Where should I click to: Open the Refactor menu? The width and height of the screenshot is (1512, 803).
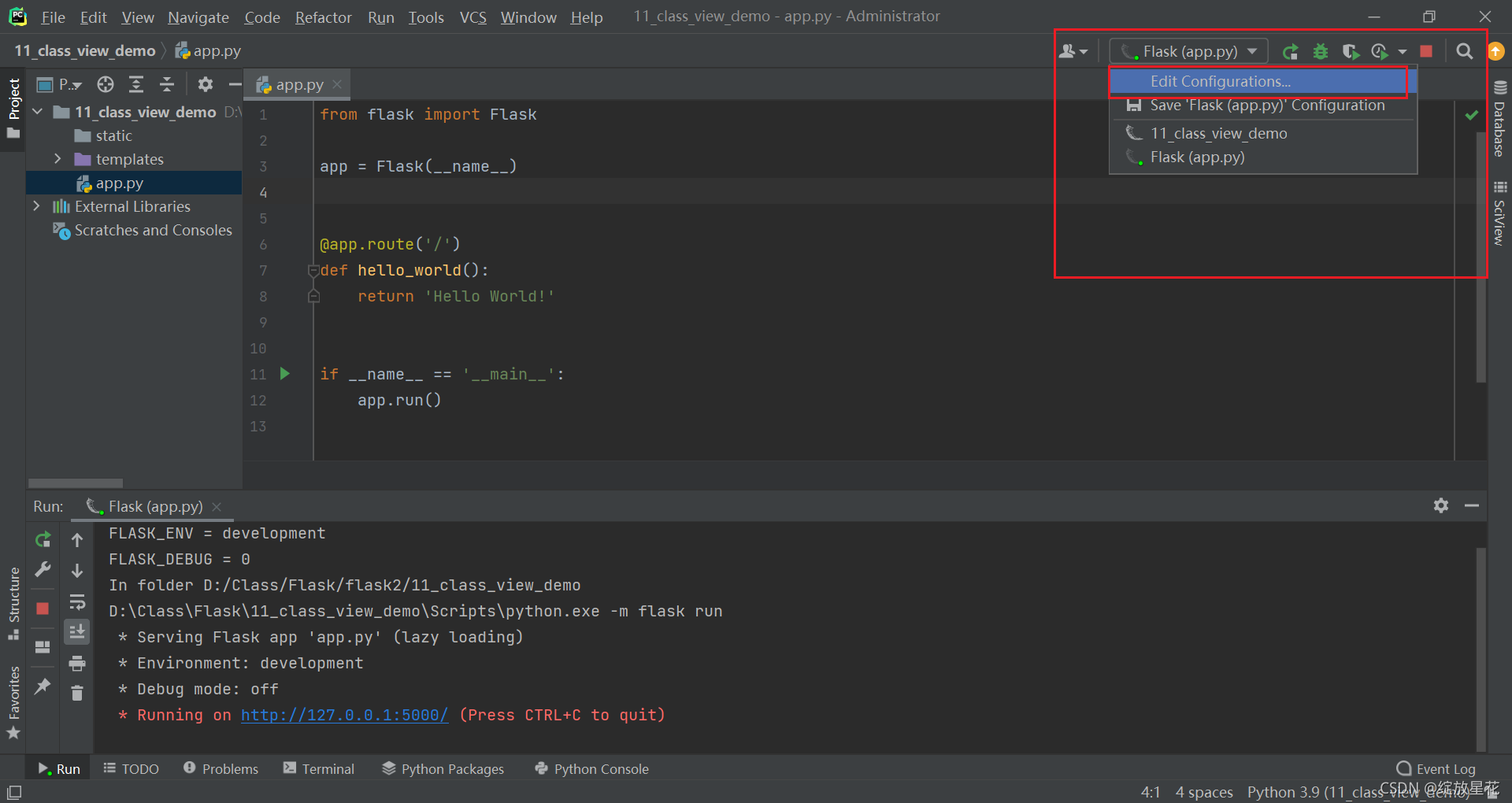pyautogui.click(x=323, y=17)
